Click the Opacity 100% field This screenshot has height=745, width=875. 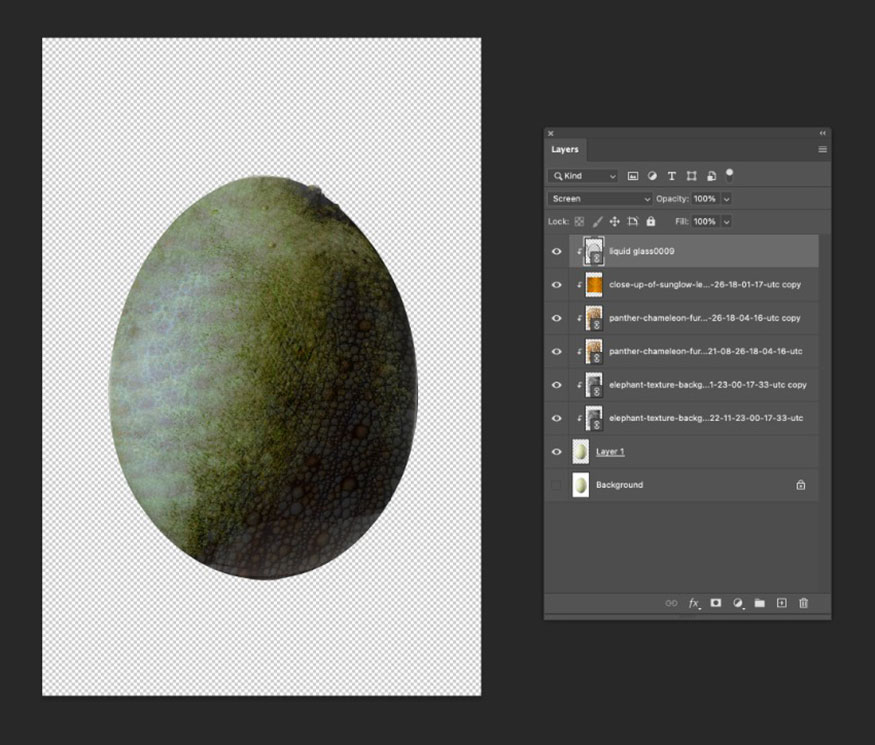[705, 199]
